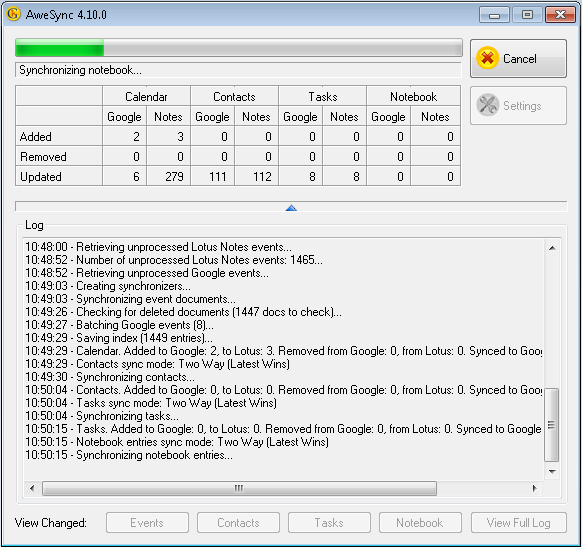Click the Cancel button label
This screenshot has width=582, height=547.
pos(519,59)
